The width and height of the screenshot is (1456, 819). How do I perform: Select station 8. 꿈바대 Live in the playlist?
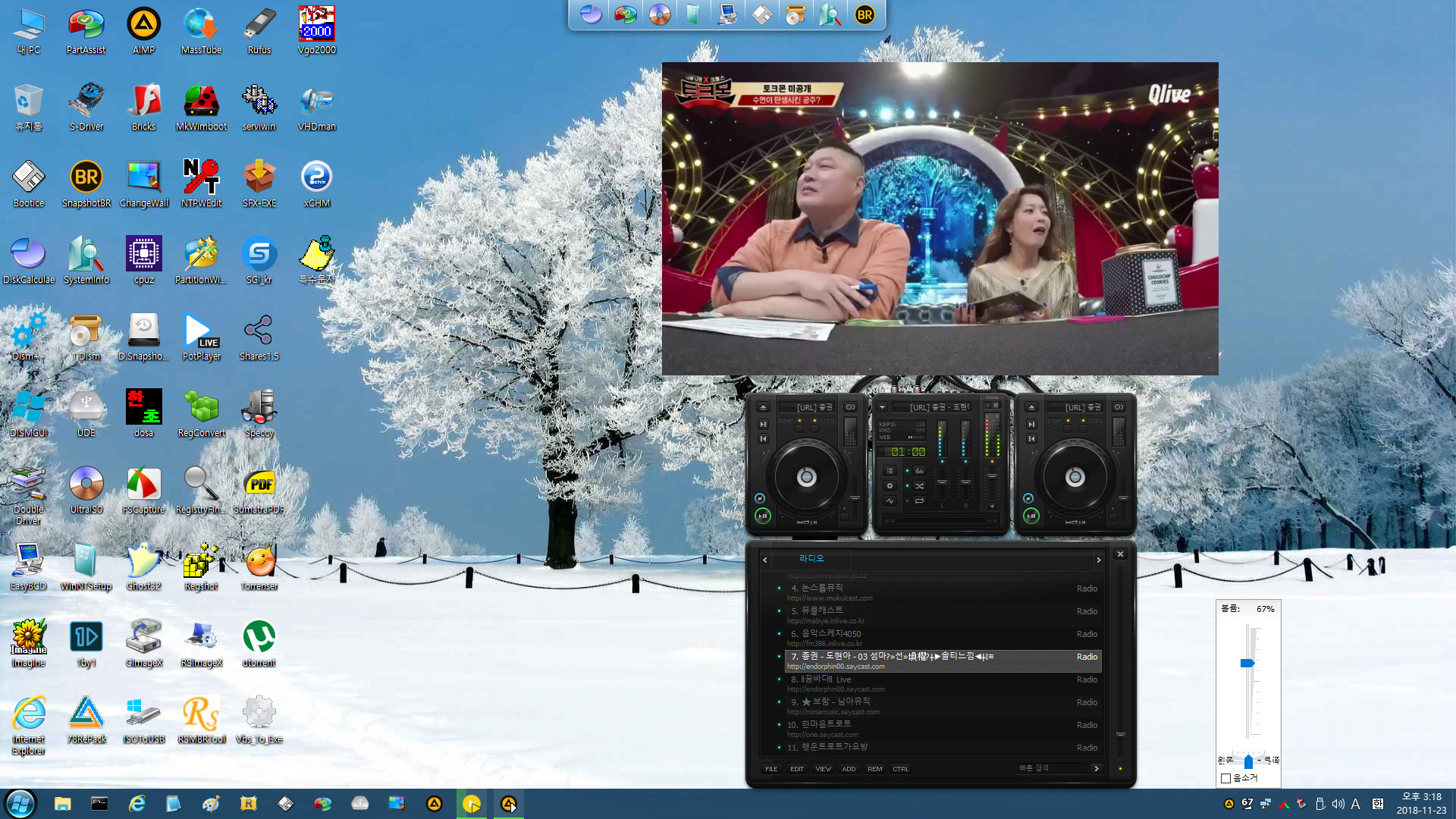click(x=943, y=683)
